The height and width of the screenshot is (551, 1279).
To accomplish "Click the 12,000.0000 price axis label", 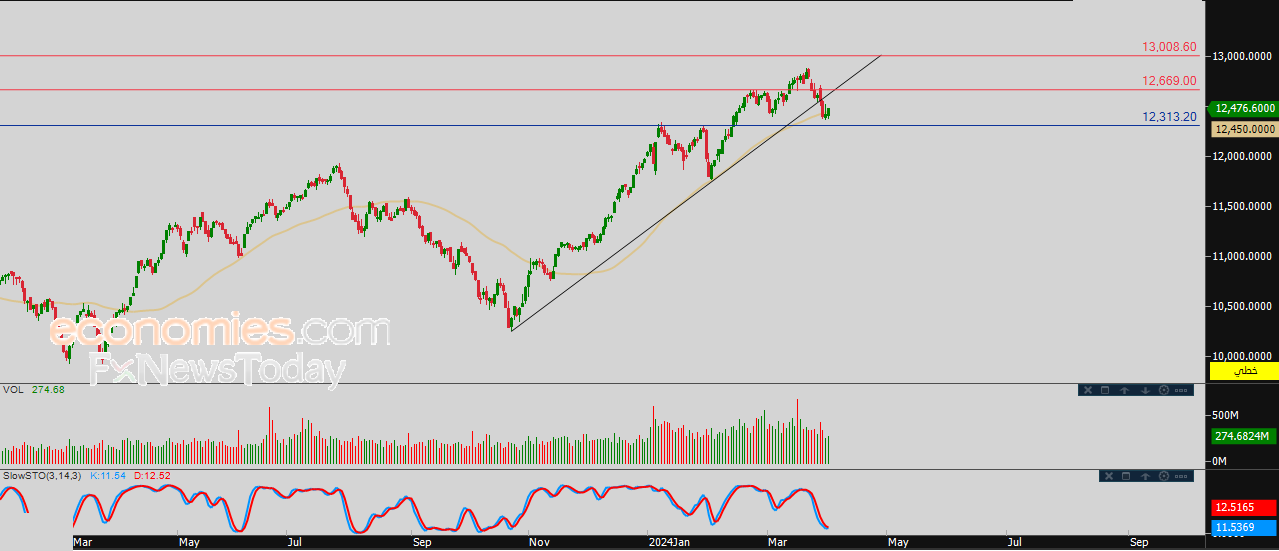I will [1244, 156].
